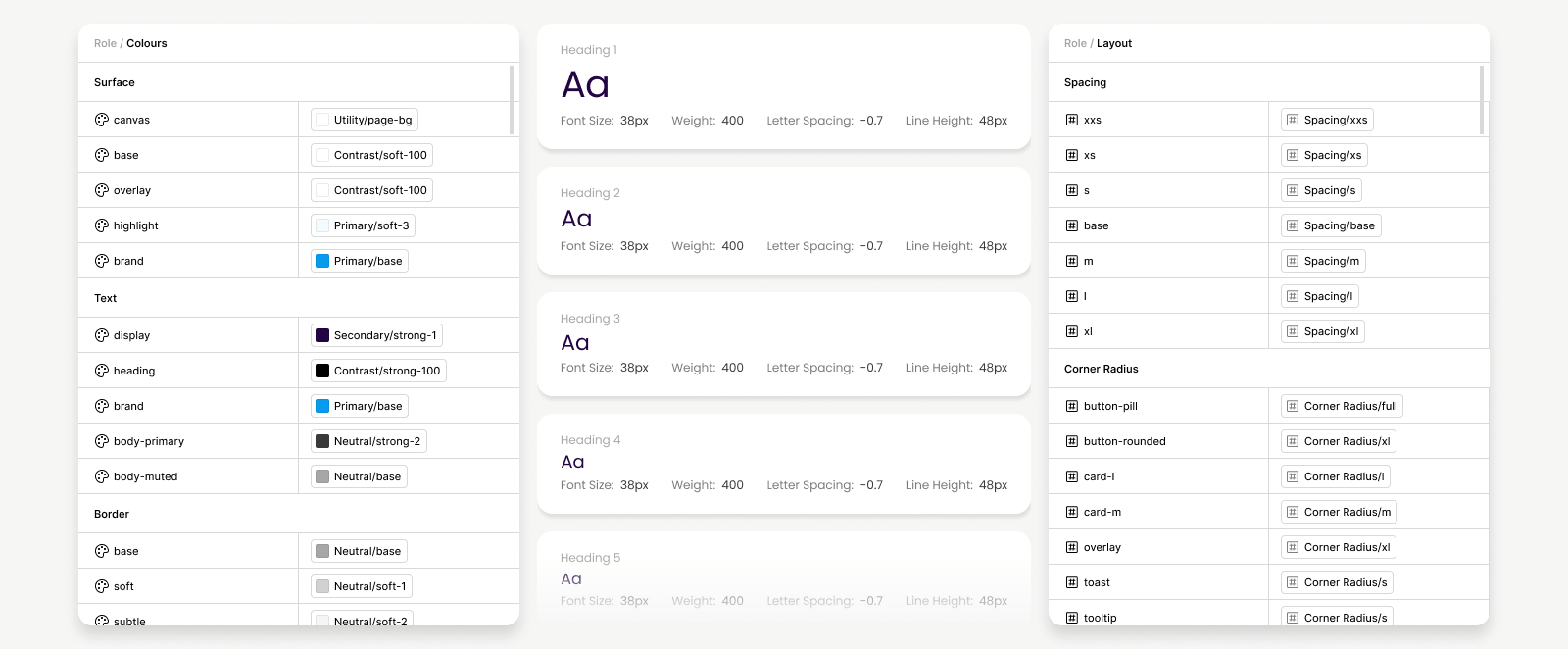1568x649 pixels.
Task: Select the Border section header
Action: [299, 514]
